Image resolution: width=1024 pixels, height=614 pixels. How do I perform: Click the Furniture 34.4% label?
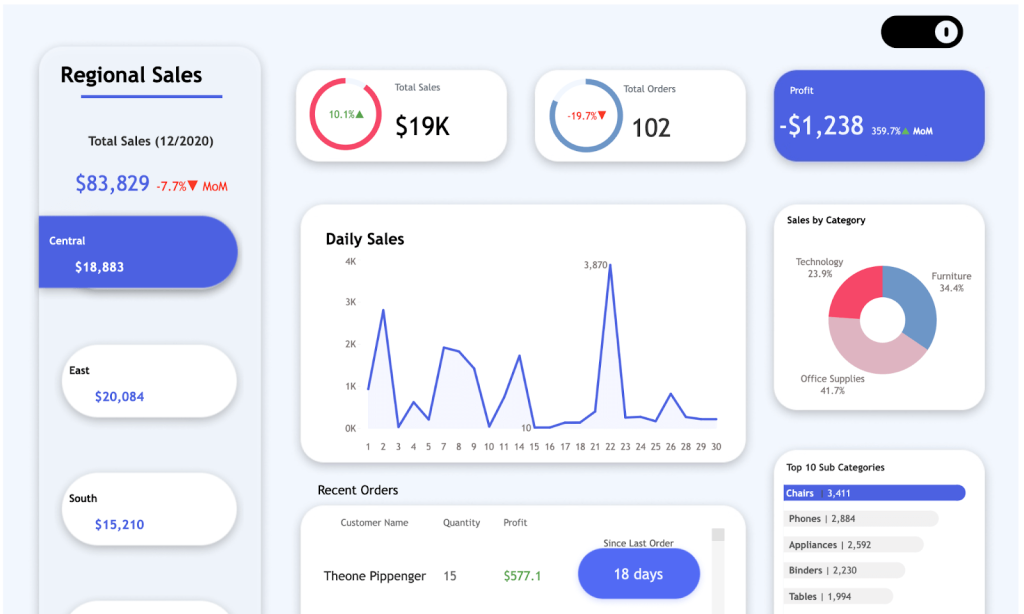point(952,282)
